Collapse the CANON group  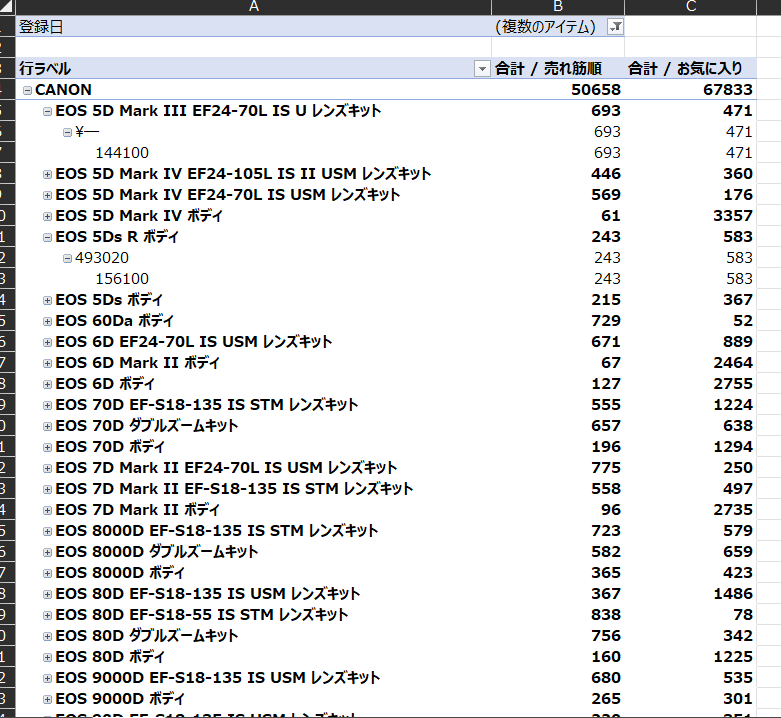(x=27, y=90)
